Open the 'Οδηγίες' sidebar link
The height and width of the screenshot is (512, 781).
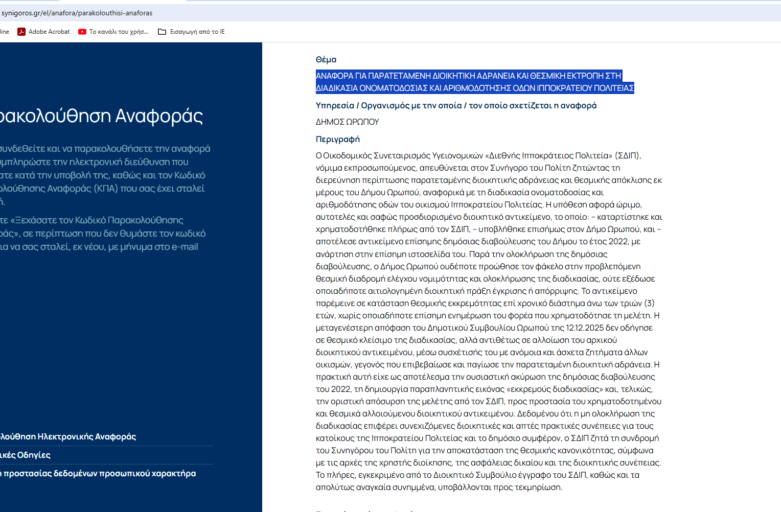tap(25, 455)
